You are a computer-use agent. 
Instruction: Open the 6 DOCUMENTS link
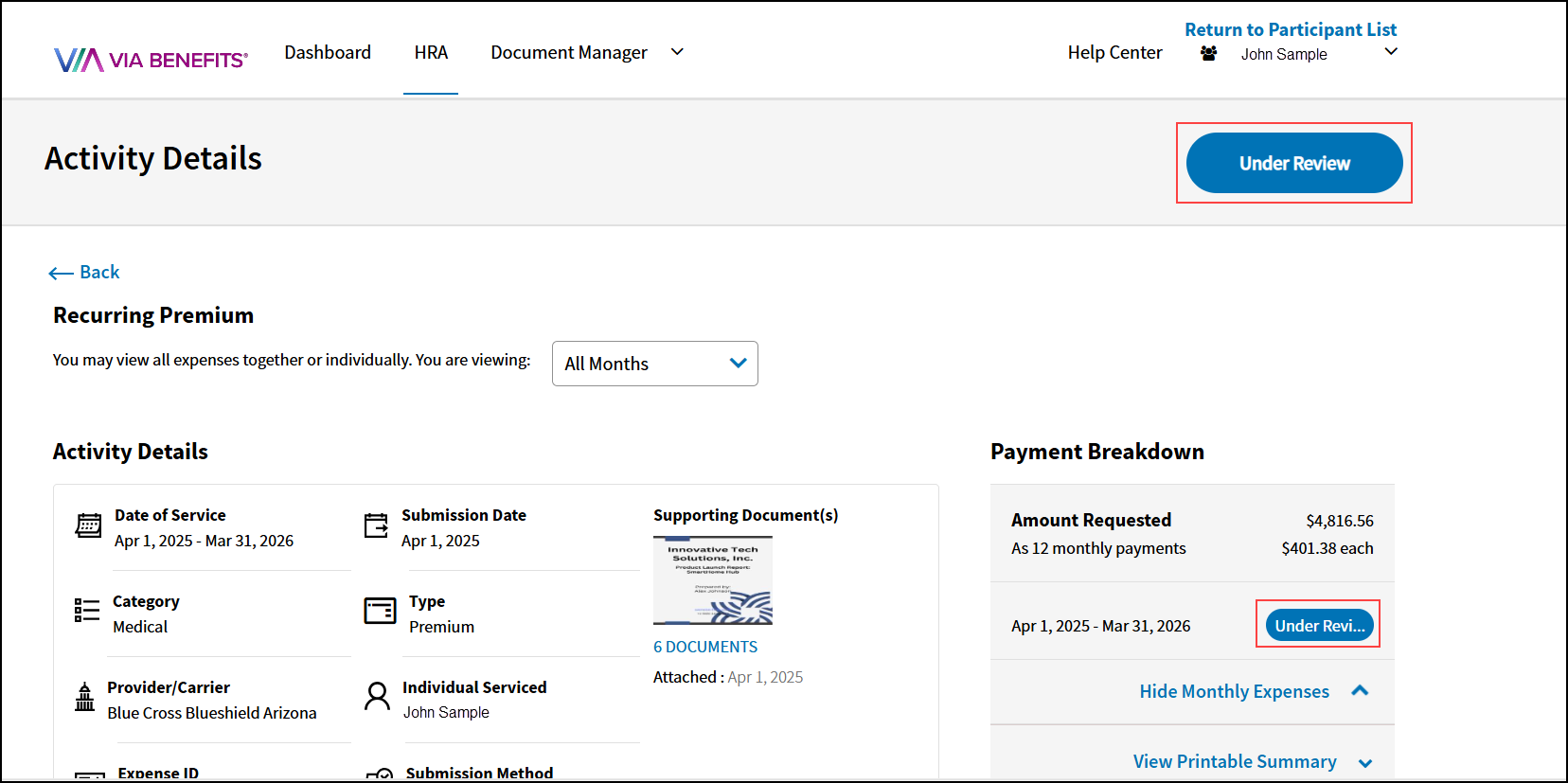point(705,647)
